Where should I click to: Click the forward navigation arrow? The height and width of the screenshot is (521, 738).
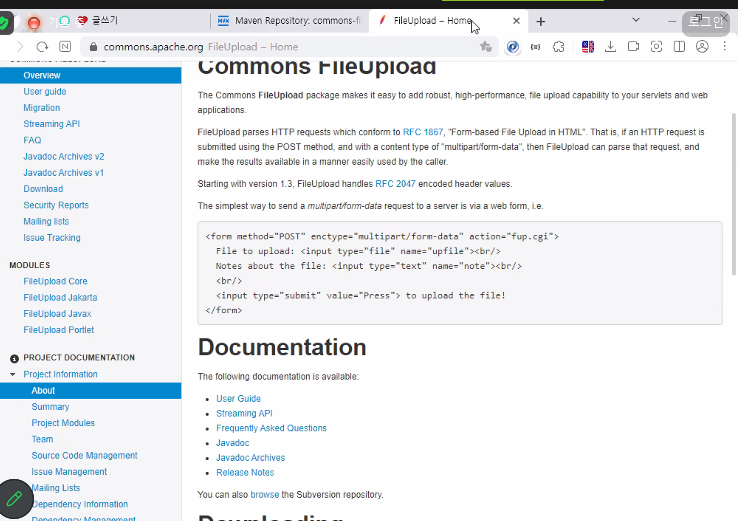click(x=20, y=47)
